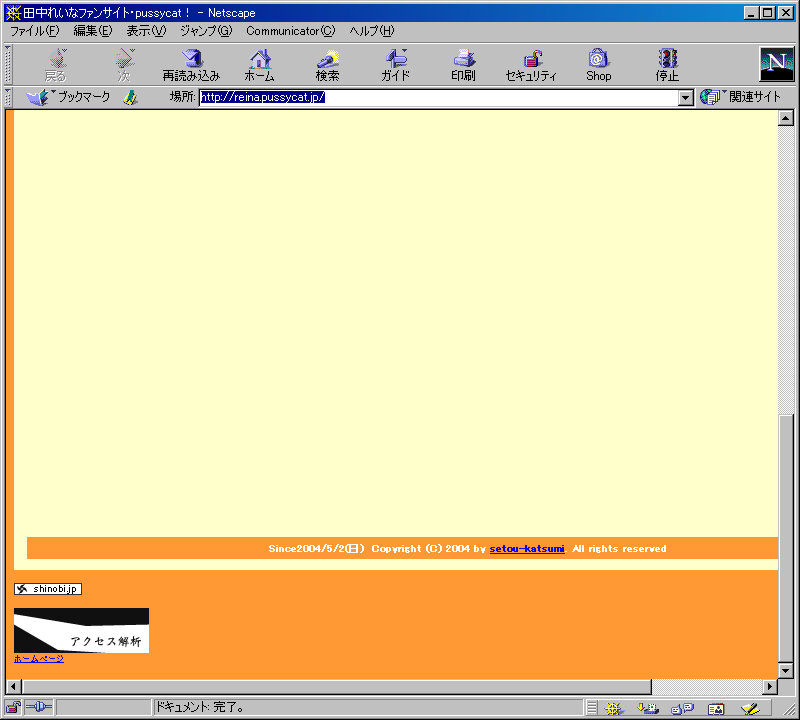Click the All rights reserved footer text
Image resolution: width=800 pixels, height=720 pixels.
click(619, 549)
